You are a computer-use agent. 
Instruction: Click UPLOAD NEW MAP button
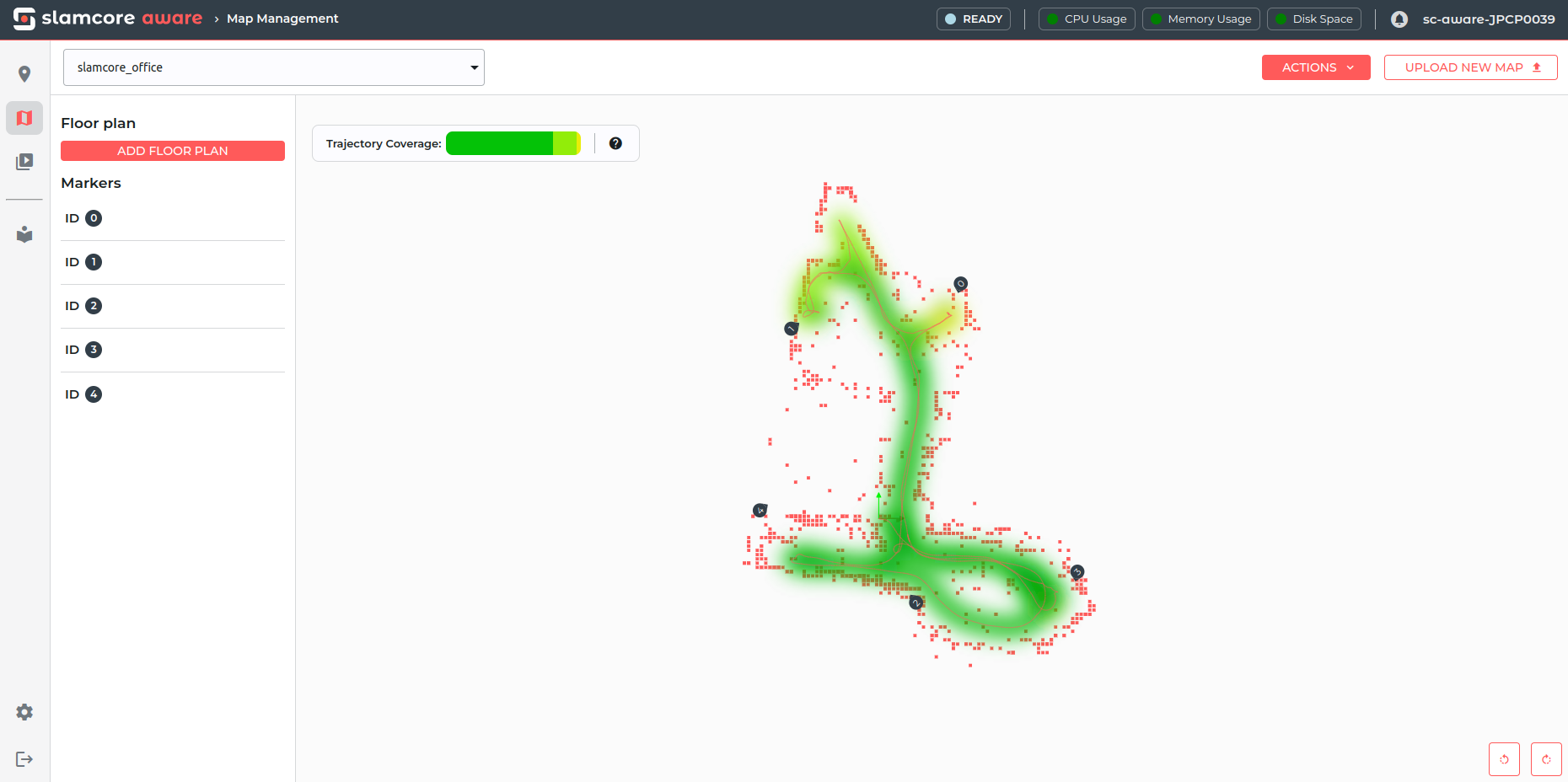click(x=1470, y=67)
